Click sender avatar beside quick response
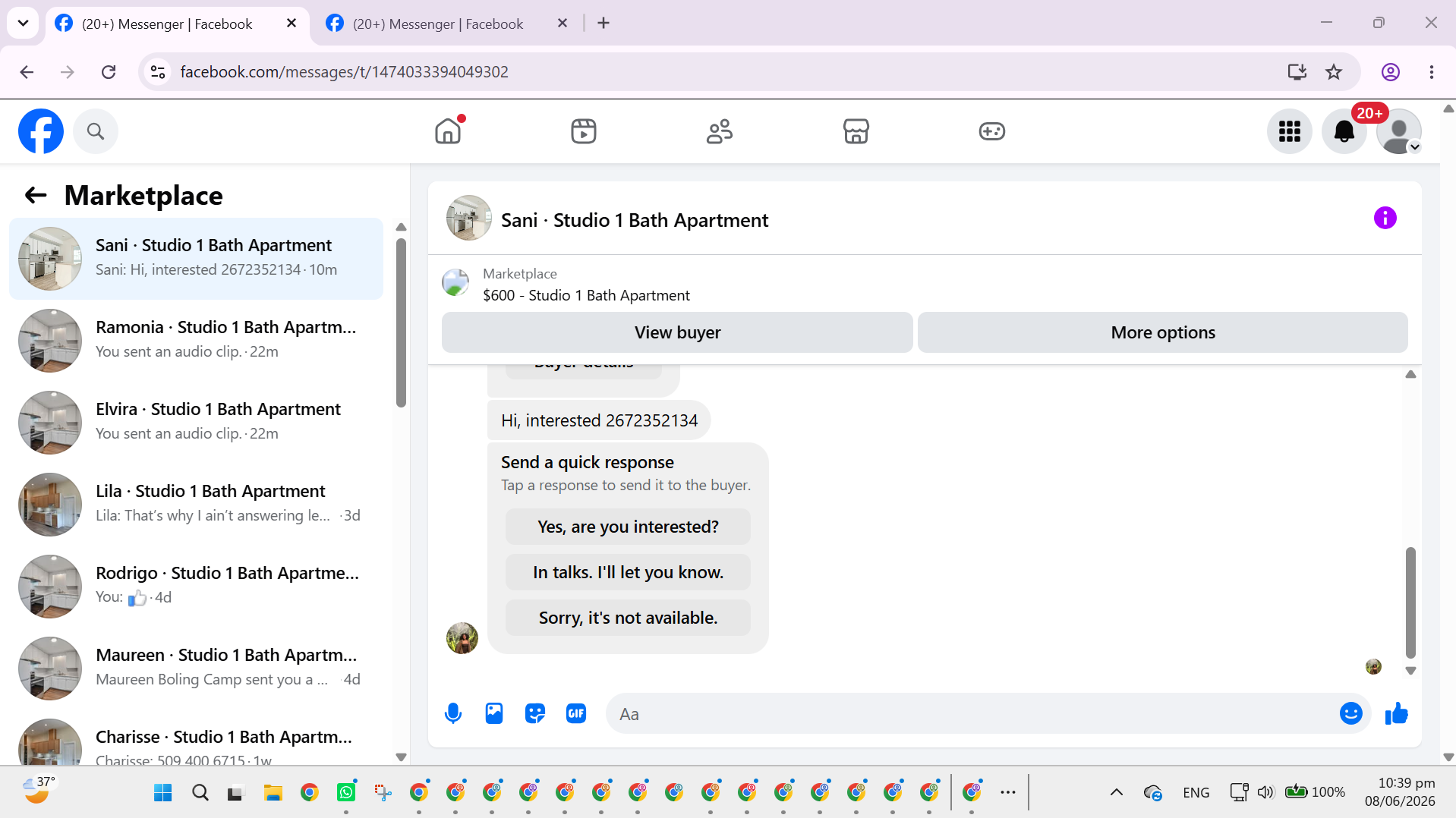Image resolution: width=1456 pixels, height=818 pixels. 462,638
